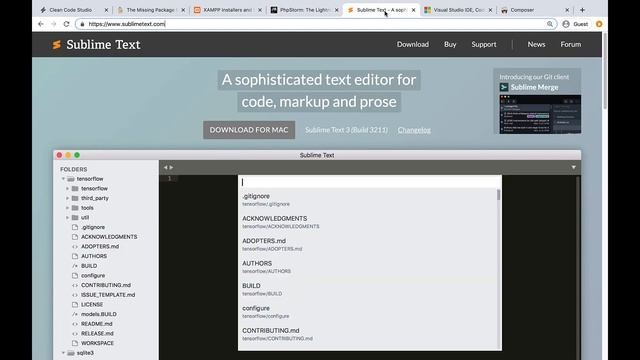Reload the page with refresh icon

pyautogui.click(x=67, y=24)
